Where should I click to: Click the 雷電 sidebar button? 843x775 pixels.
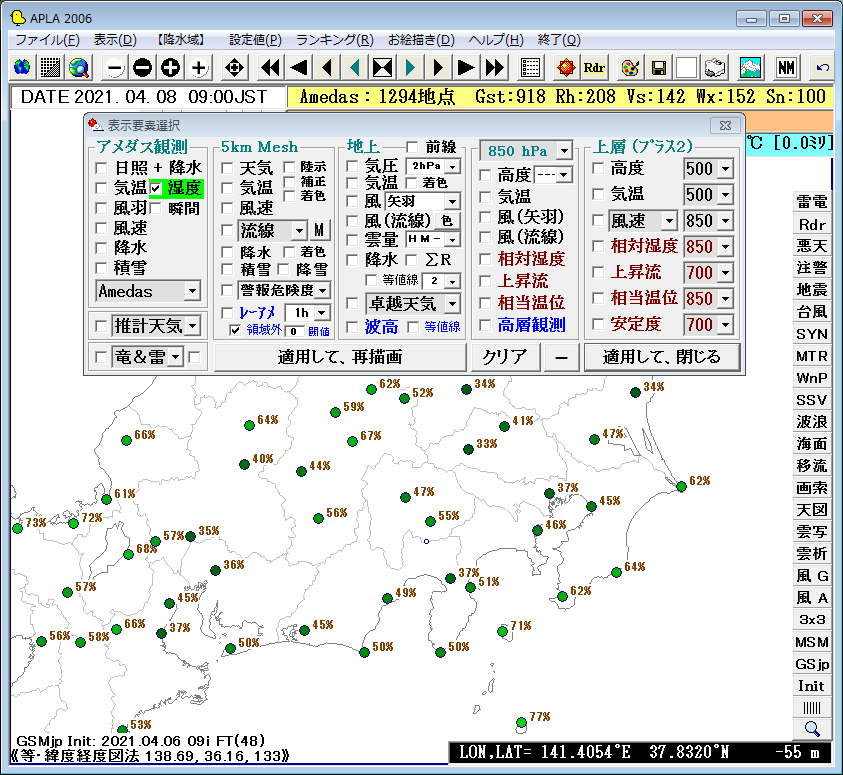[x=812, y=202]
